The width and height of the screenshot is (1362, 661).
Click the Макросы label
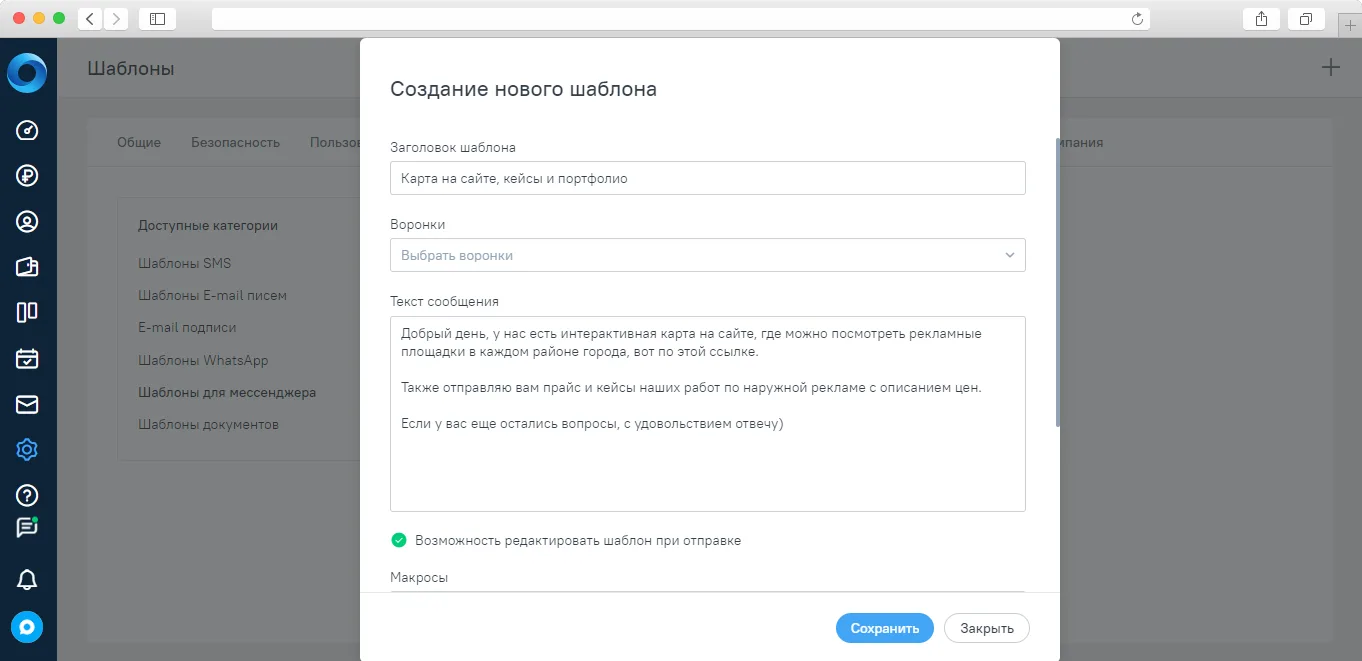point(419,578)
